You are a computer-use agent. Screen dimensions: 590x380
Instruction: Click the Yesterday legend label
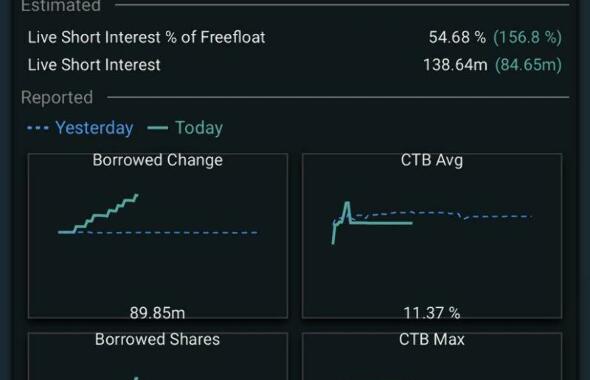click(94, 128)
